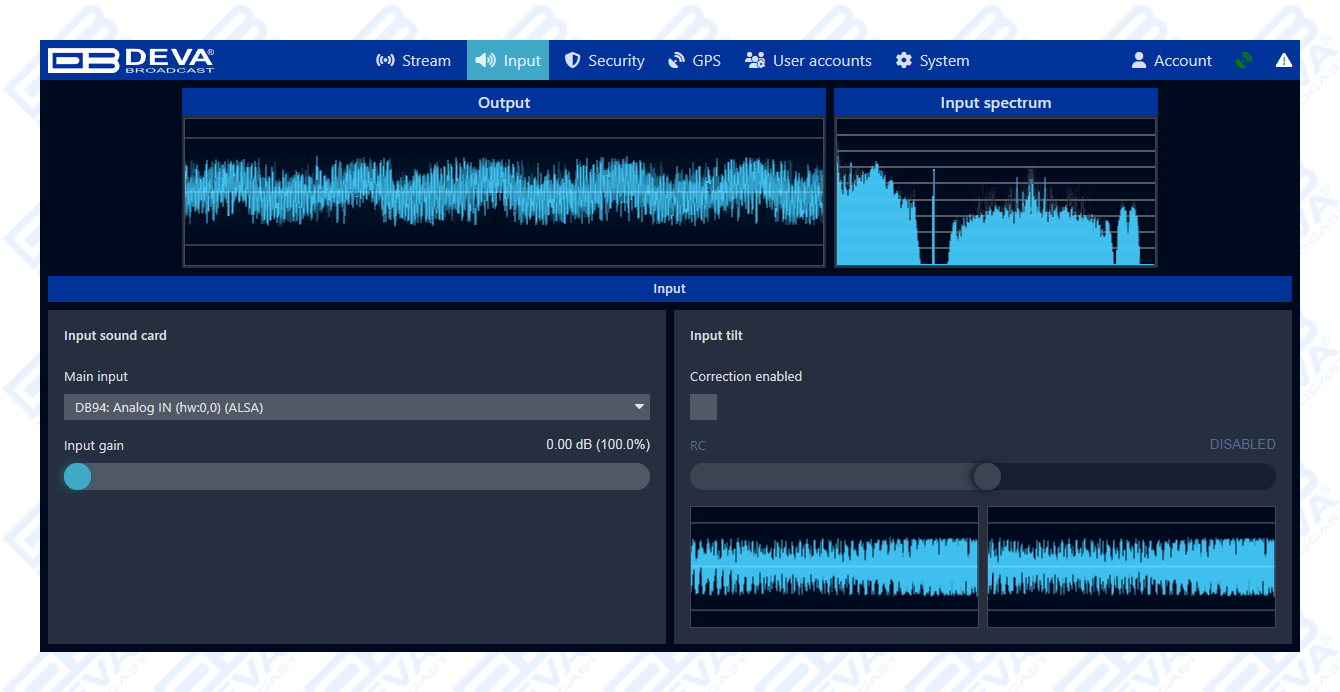The image size is (1340, 692).
Task: Click the green satellite status icon
Action: (x=1243, y=60)
